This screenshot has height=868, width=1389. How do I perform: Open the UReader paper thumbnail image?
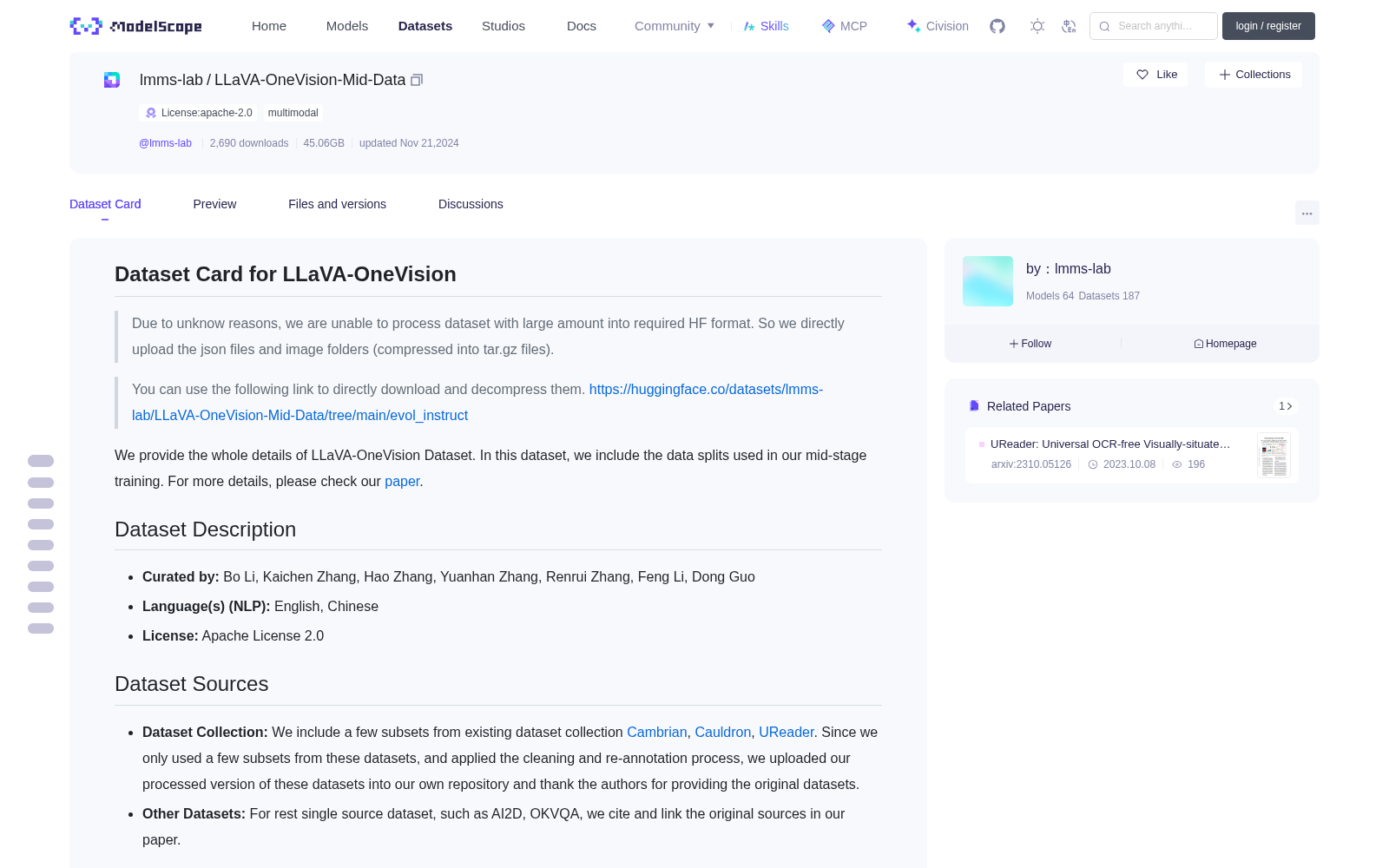(1274, 455)
